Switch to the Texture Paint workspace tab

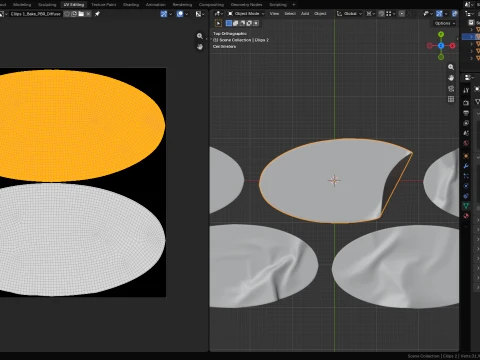pyautogui.click(x=104, y=5)
